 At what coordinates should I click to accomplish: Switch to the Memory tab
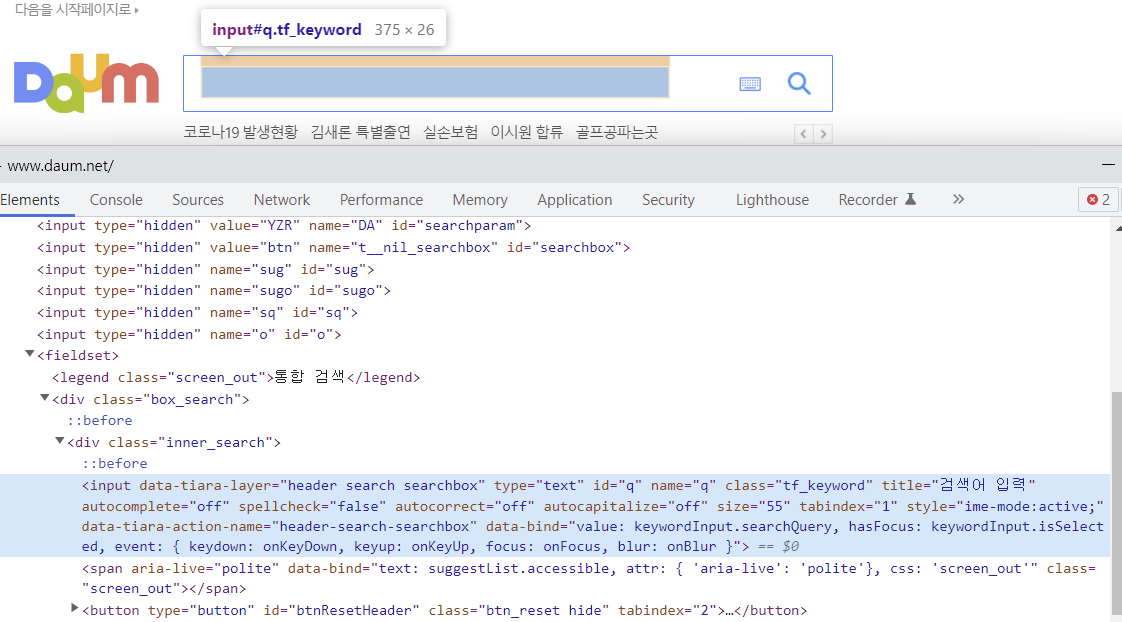point(480,200)
